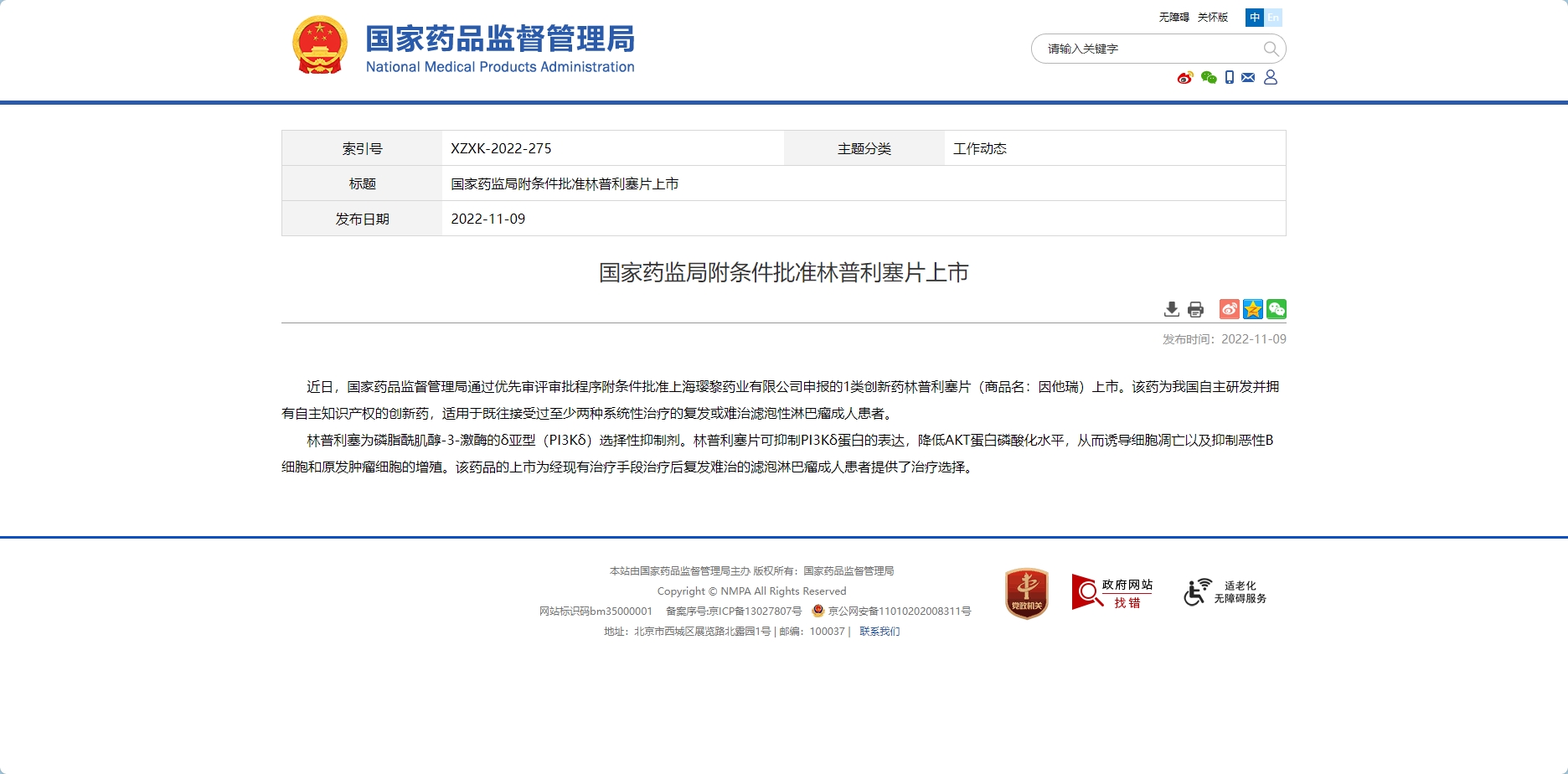Share article to Weibo red icon

click(x=1230, y=309)
